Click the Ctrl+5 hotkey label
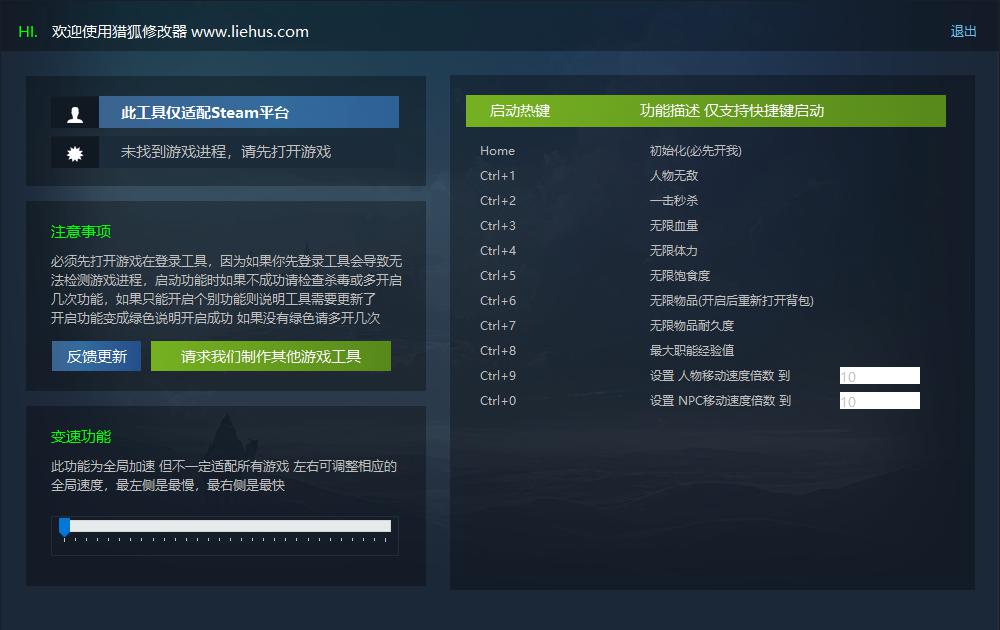The image size is (1000, 630). (x=497, y=275)
